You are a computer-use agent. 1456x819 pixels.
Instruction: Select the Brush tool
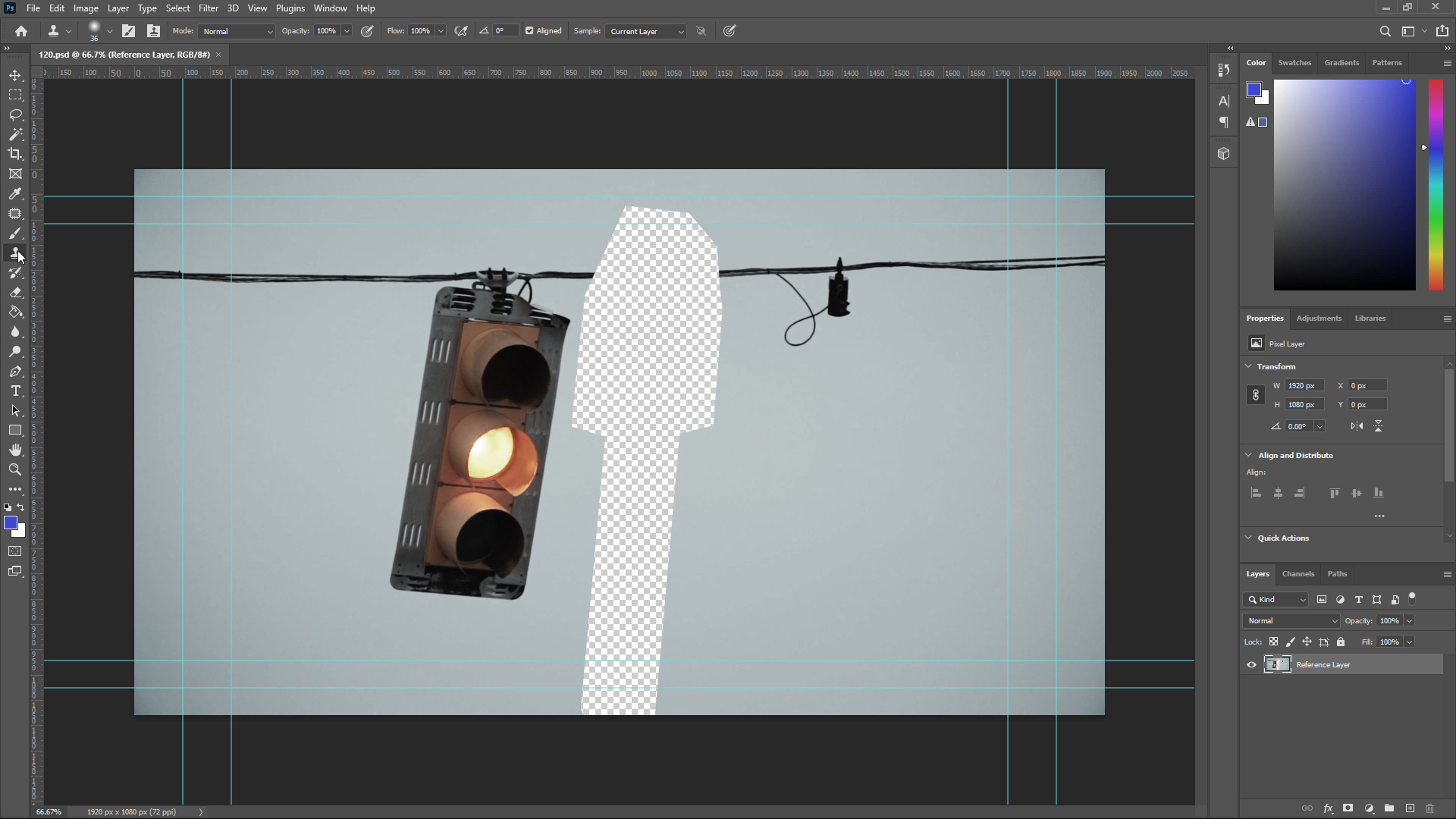point(15,233)
